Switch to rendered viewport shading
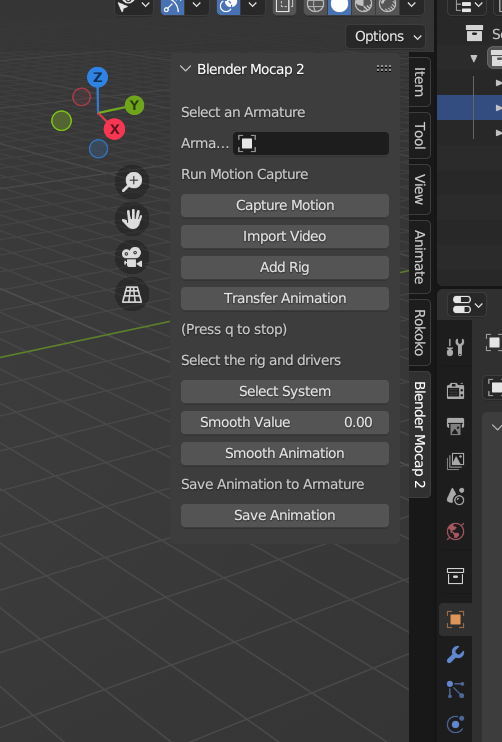 coord(388,6)
